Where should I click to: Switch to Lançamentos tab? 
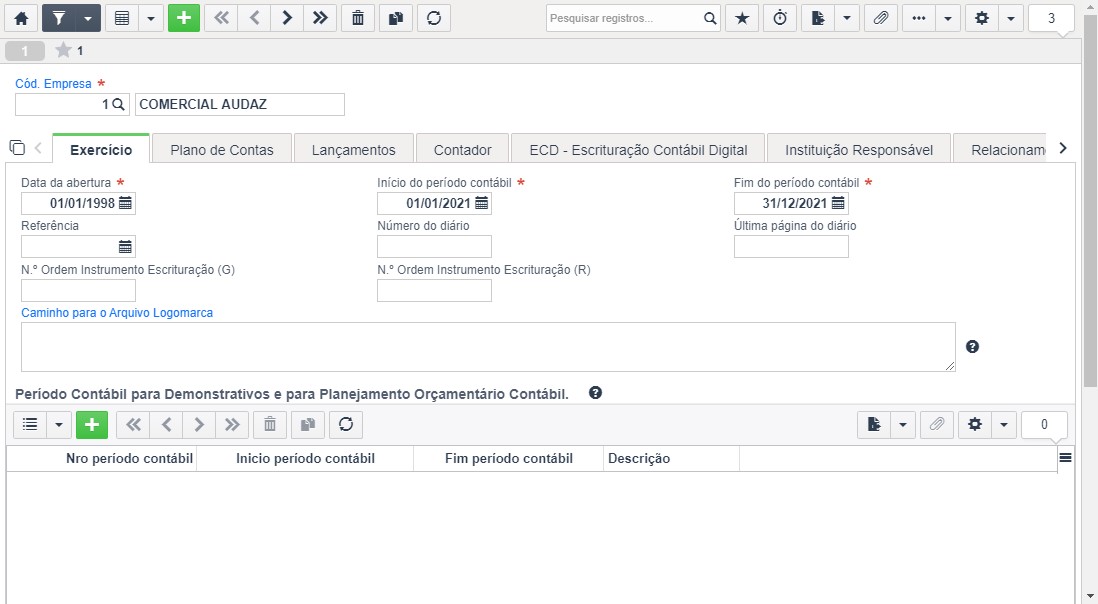[x=354, y=149]
